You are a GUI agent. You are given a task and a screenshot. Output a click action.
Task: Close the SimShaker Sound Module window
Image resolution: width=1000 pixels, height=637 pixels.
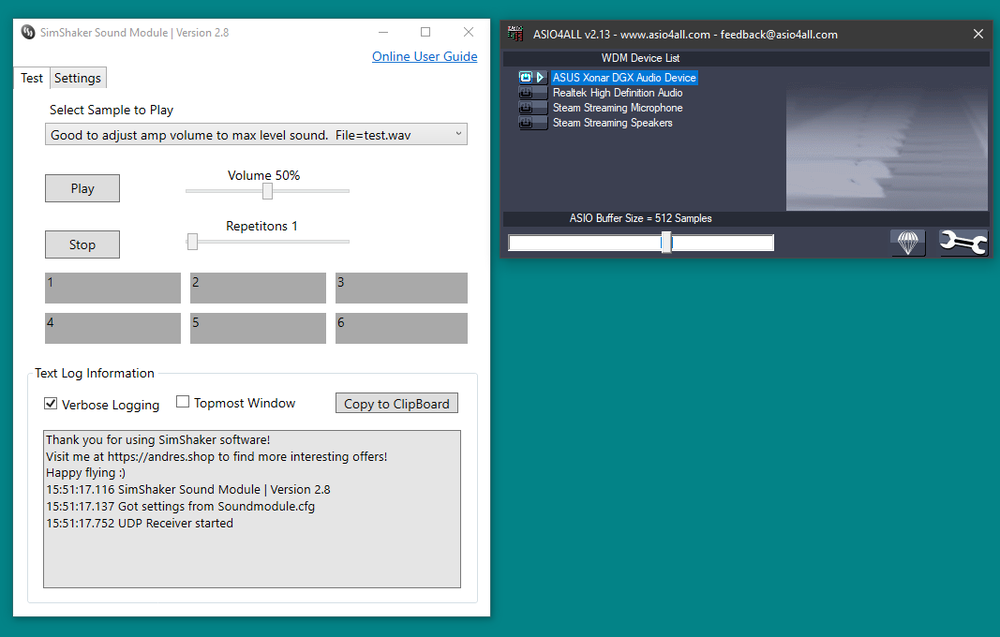coord(469,32)
